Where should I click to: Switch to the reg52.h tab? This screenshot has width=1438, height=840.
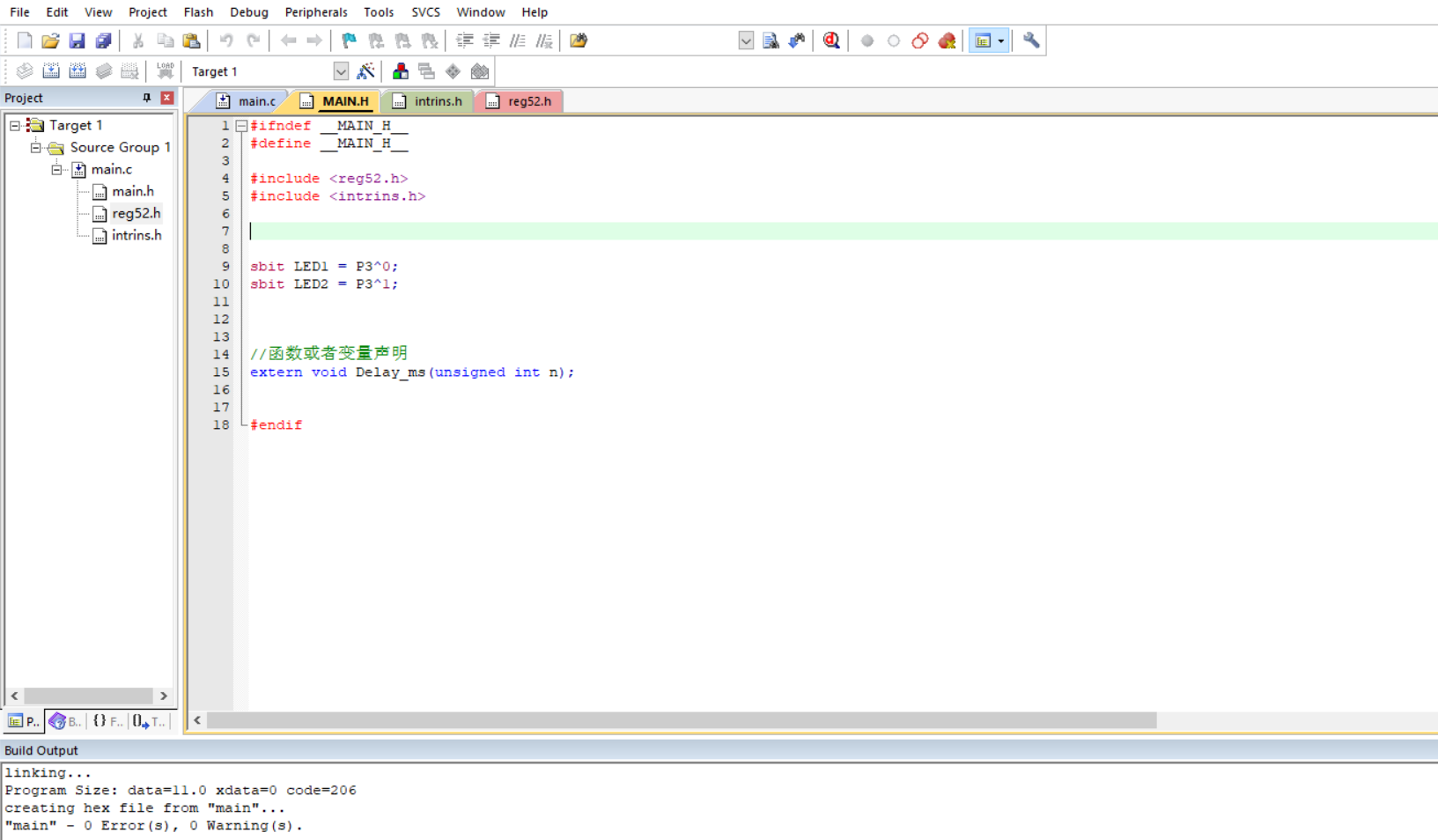[520, 101]
